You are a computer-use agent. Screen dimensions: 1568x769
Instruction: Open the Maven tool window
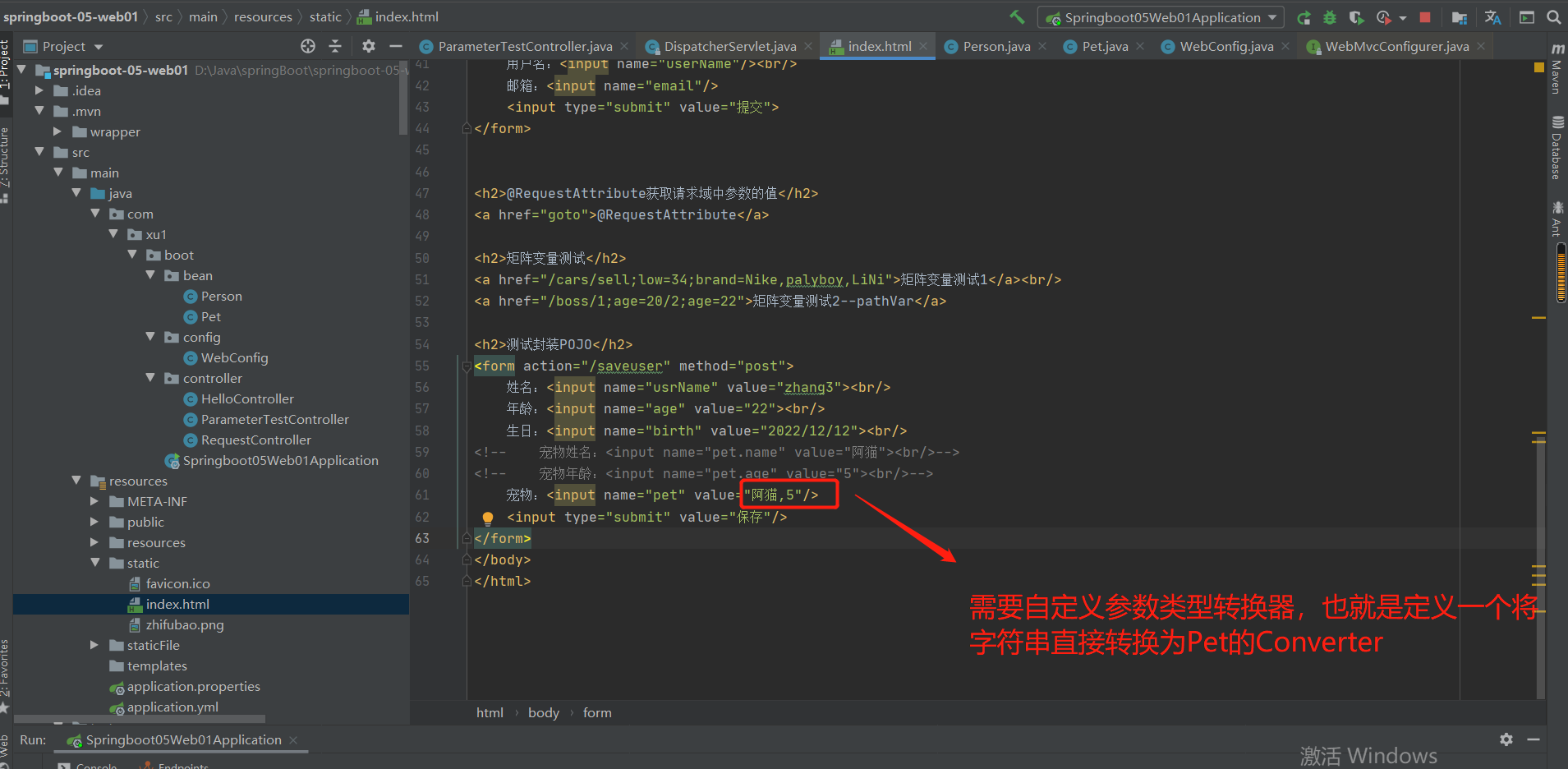coord(1557,69)
